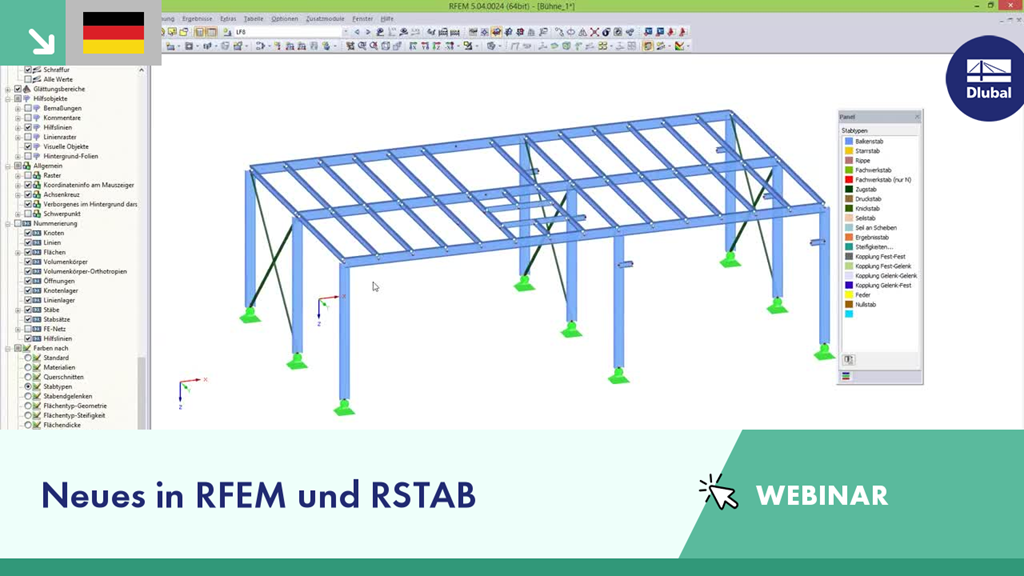
Task: Collapse the Hilfsobjekte tree node
Action: (8, 99)
